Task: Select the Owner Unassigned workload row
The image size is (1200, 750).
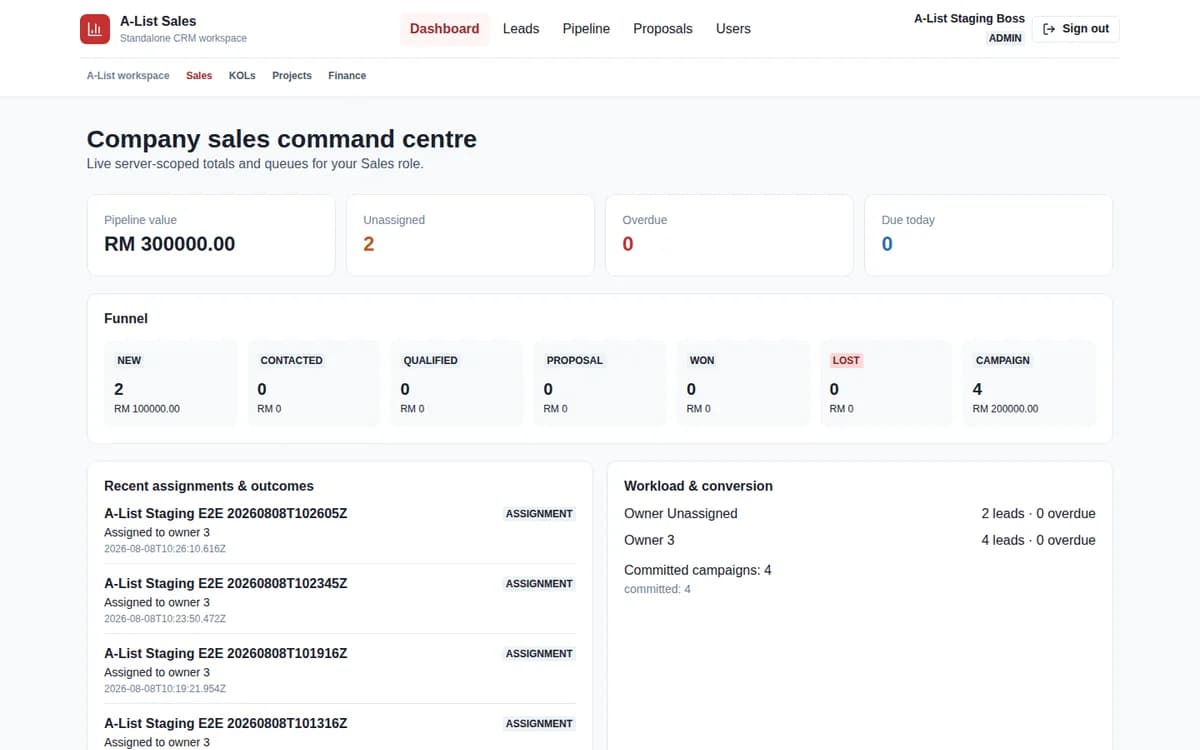Action: tap(860, 514)
